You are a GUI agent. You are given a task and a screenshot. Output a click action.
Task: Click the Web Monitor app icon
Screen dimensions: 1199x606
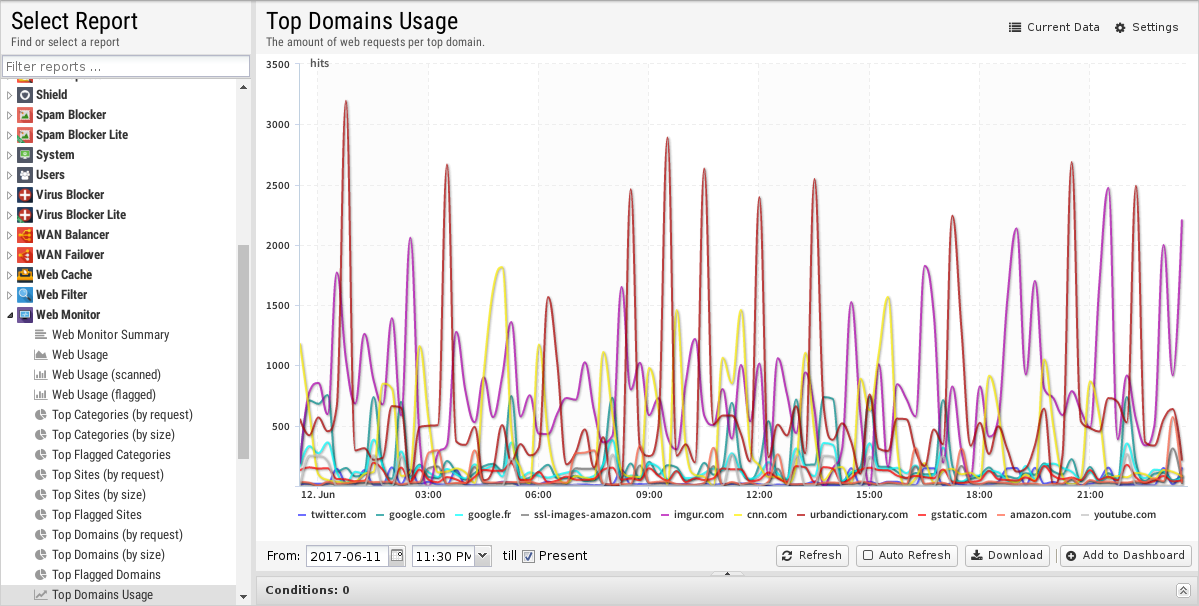24,315
